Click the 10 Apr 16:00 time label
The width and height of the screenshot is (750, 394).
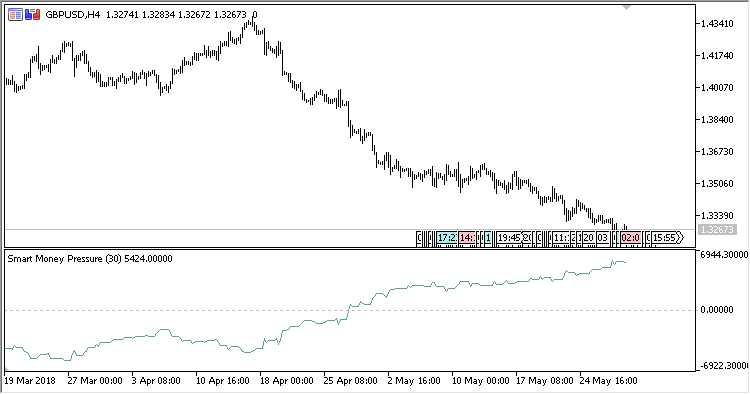pyautogui.click(x=222, y=381)
